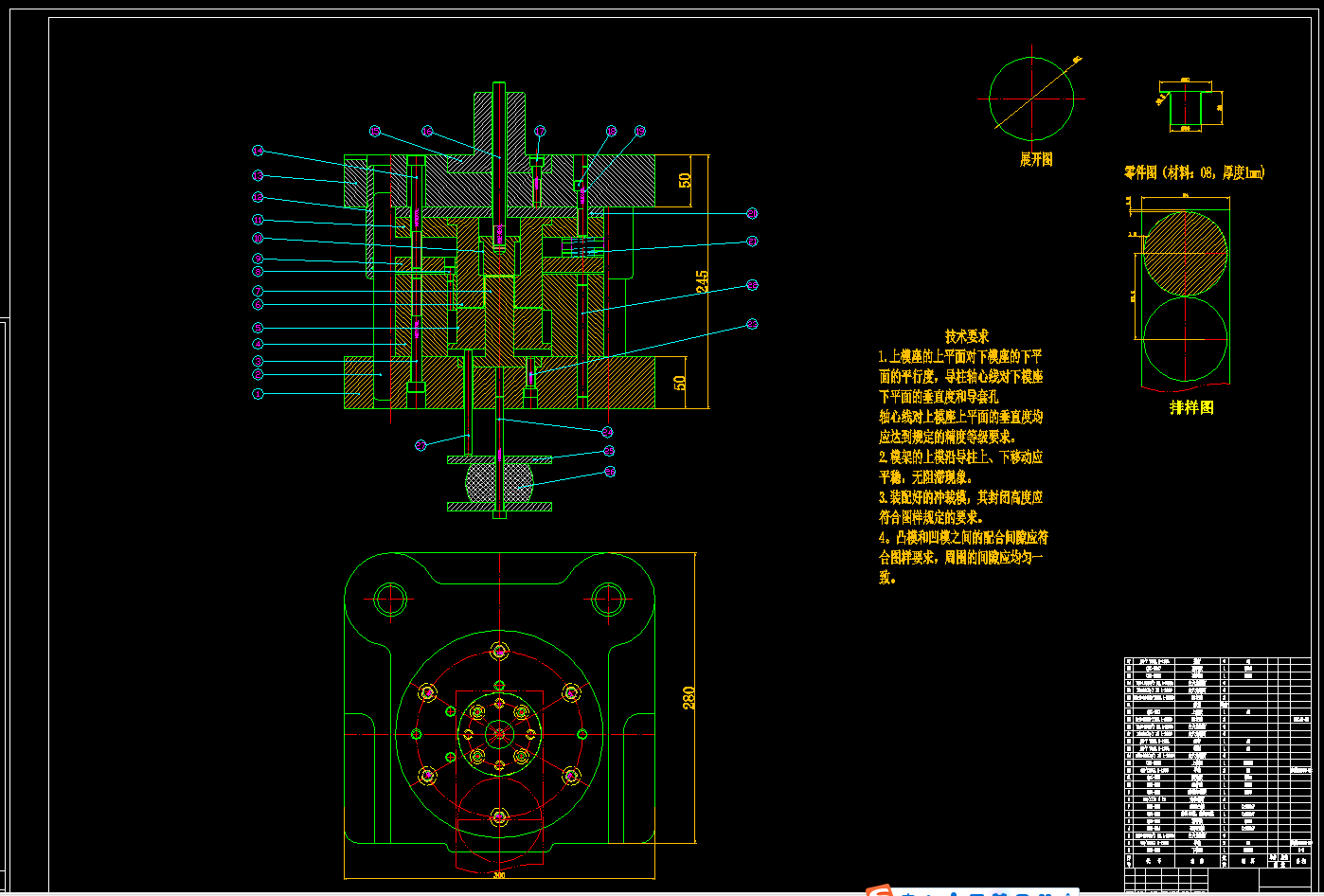Select part balloon number 19
1324x896 pixels.
point(640,131)
